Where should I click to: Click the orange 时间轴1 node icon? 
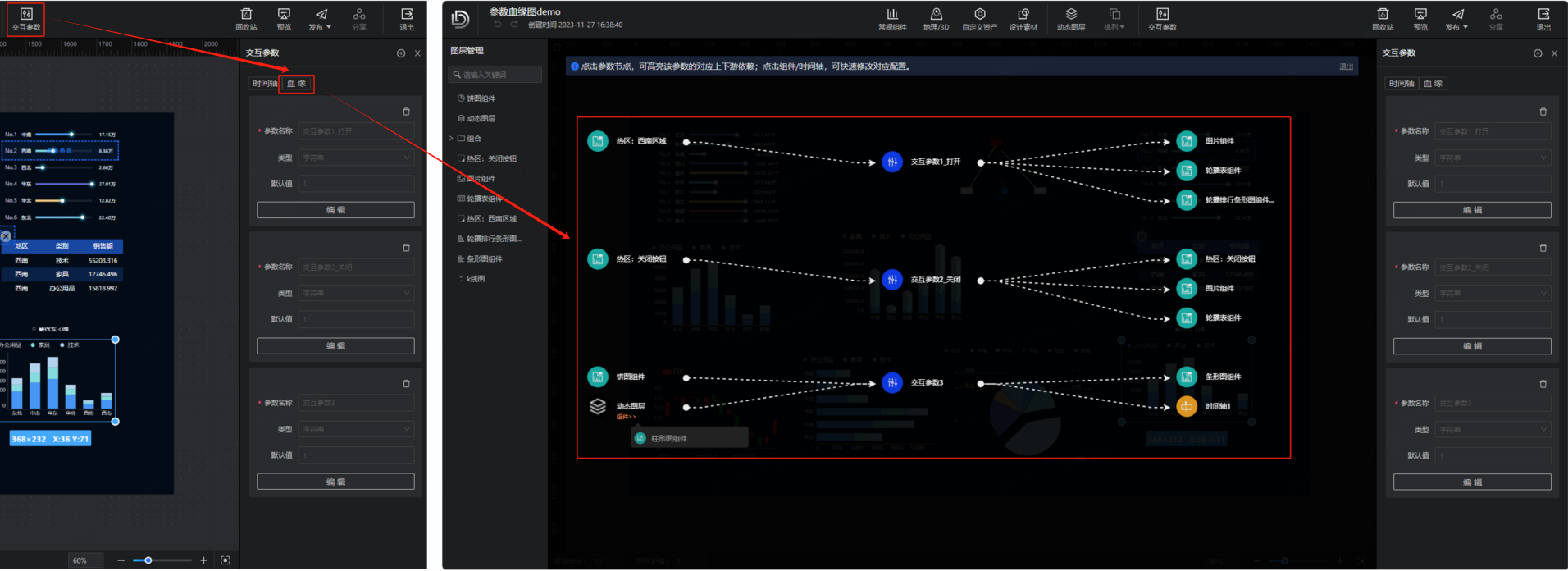point(1186,406)
